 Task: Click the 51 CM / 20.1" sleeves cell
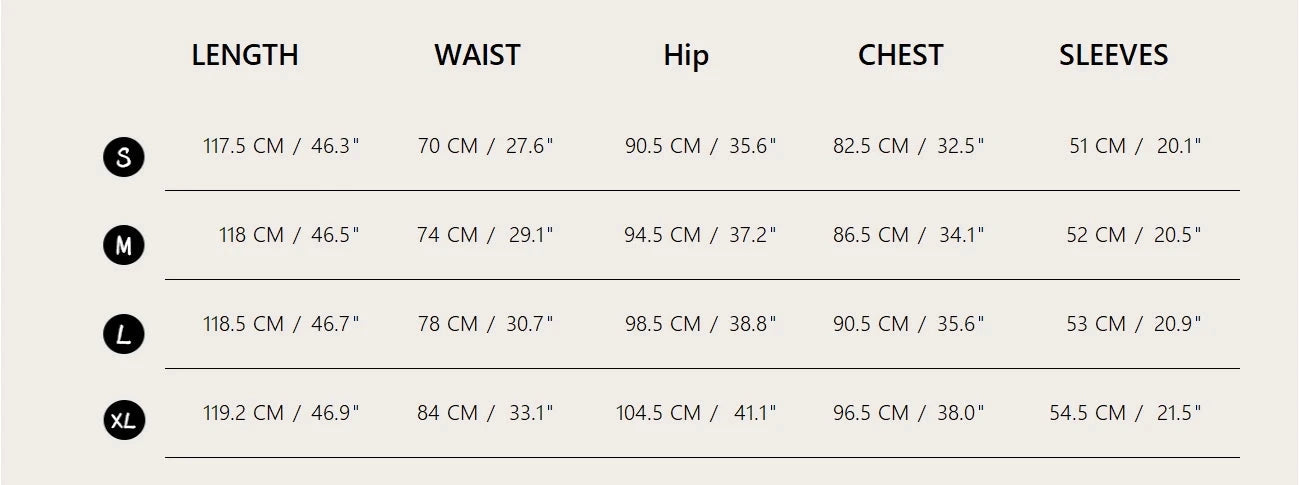1135,146
